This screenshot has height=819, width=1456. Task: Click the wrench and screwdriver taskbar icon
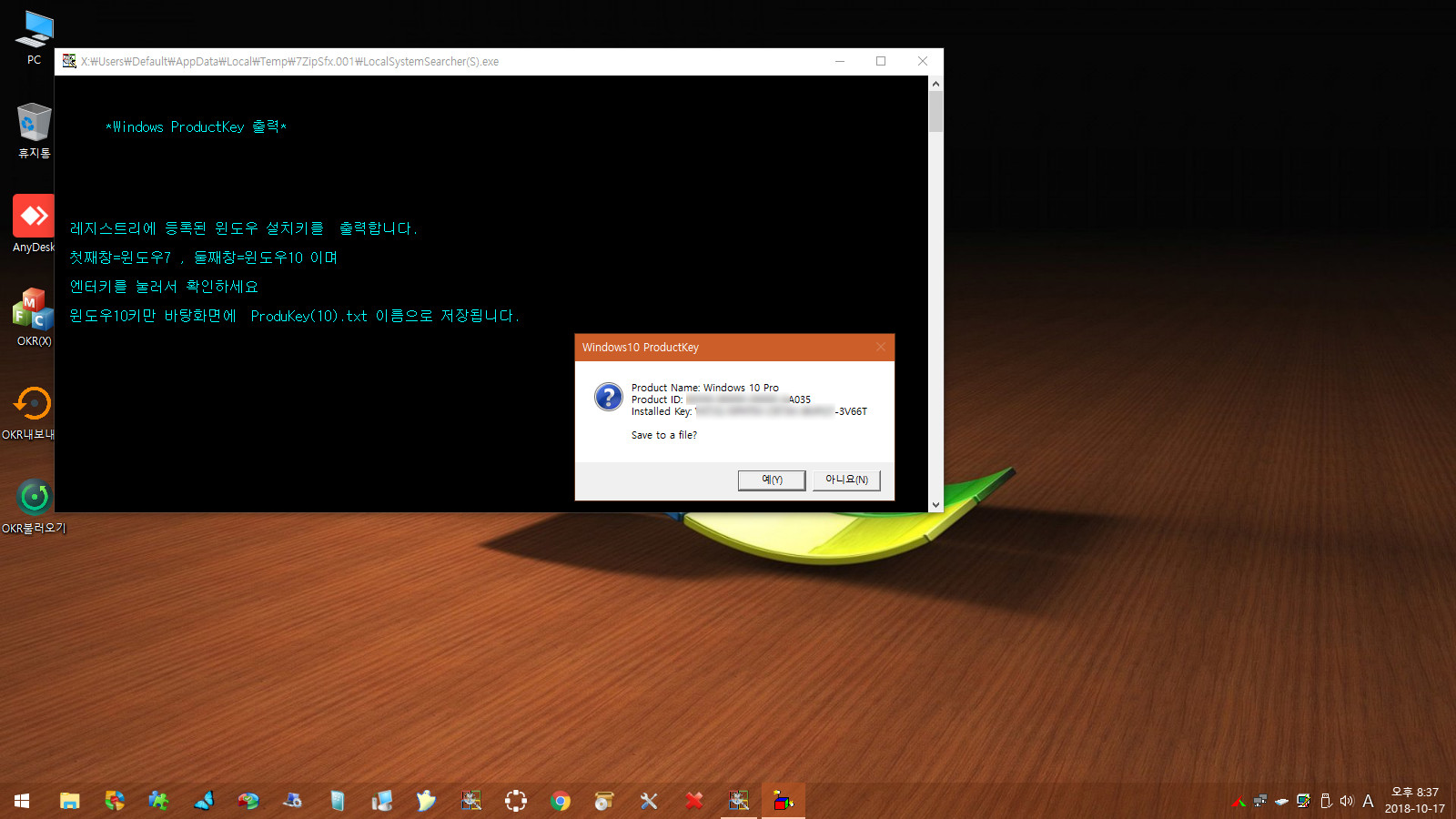click(x=649, y=801)
